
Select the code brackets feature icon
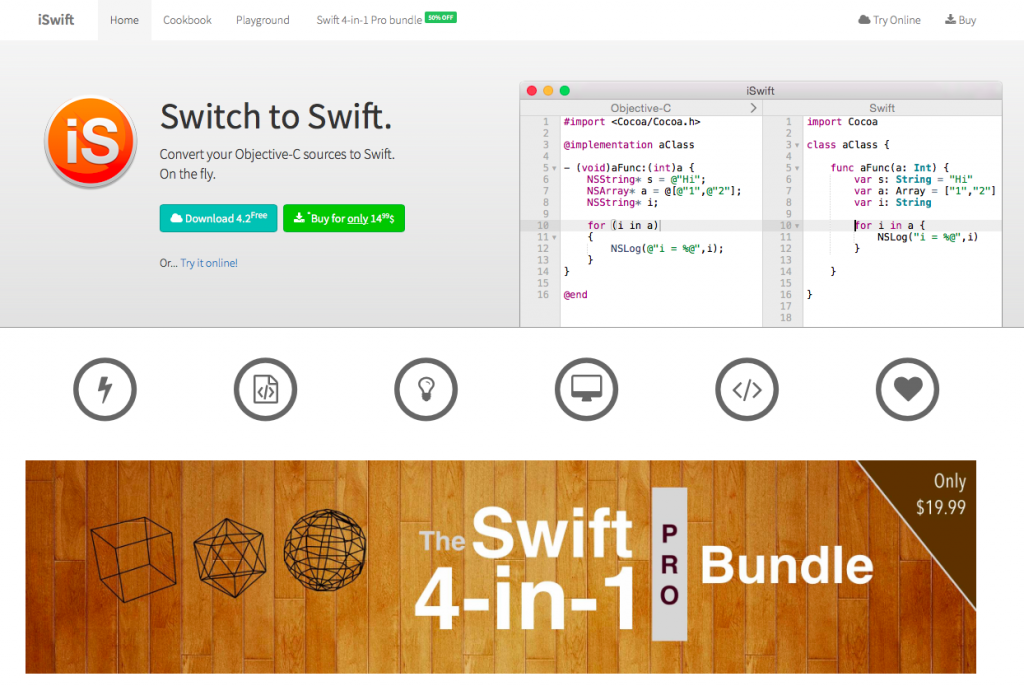click(747, 388)
